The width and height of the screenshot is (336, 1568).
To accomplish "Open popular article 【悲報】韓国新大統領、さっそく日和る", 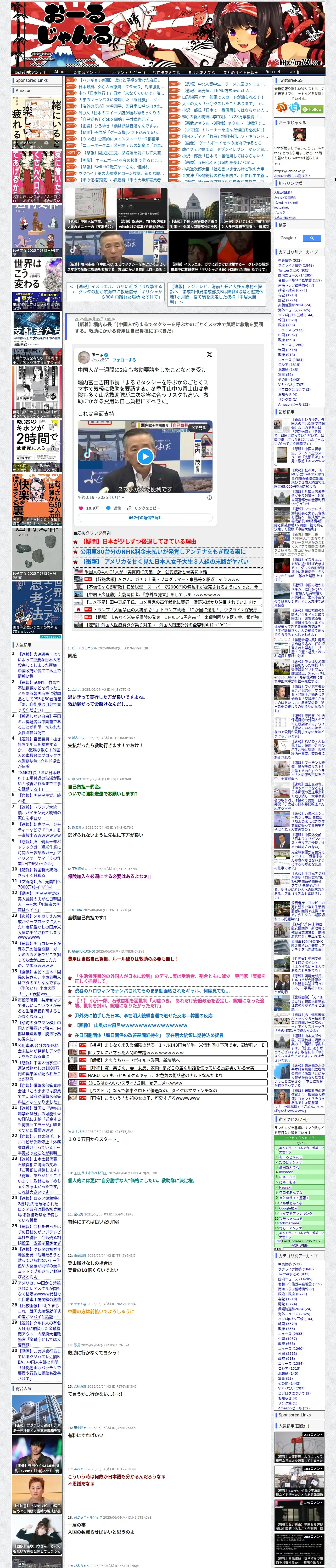I will pyautogui.click(x=39, y=872).
